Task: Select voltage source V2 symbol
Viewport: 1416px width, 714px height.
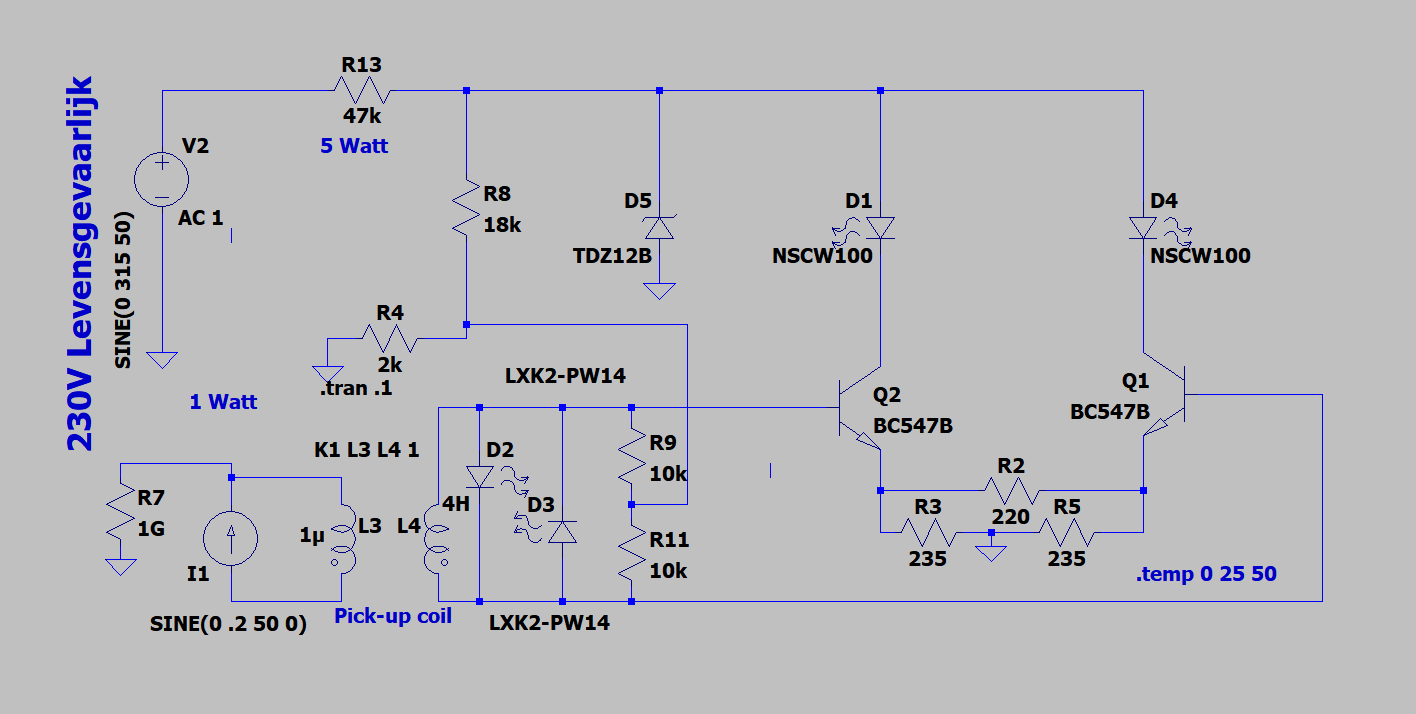Action: point(161,181)
